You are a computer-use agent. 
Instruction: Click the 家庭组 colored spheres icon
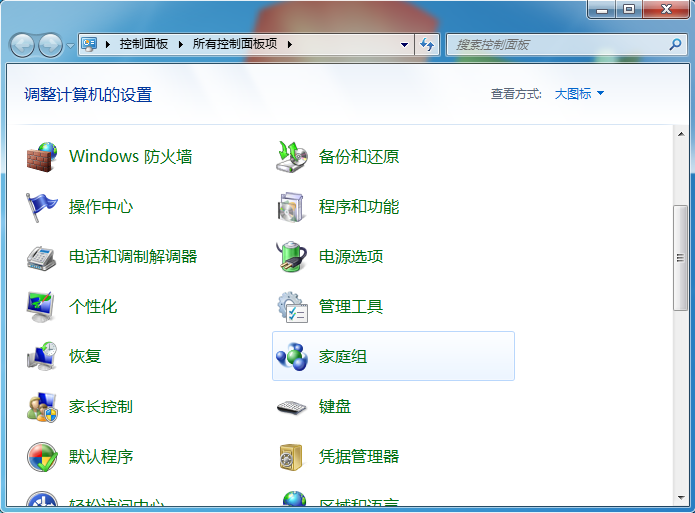[x=292, y=356]
